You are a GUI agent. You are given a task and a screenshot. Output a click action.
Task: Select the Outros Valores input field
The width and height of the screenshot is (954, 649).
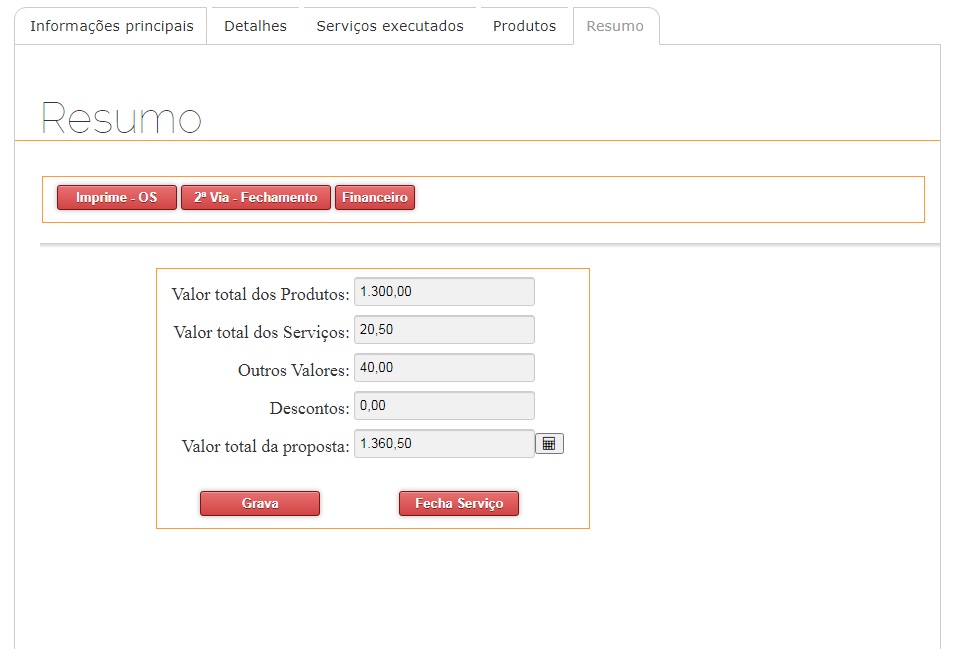(444, 367)
